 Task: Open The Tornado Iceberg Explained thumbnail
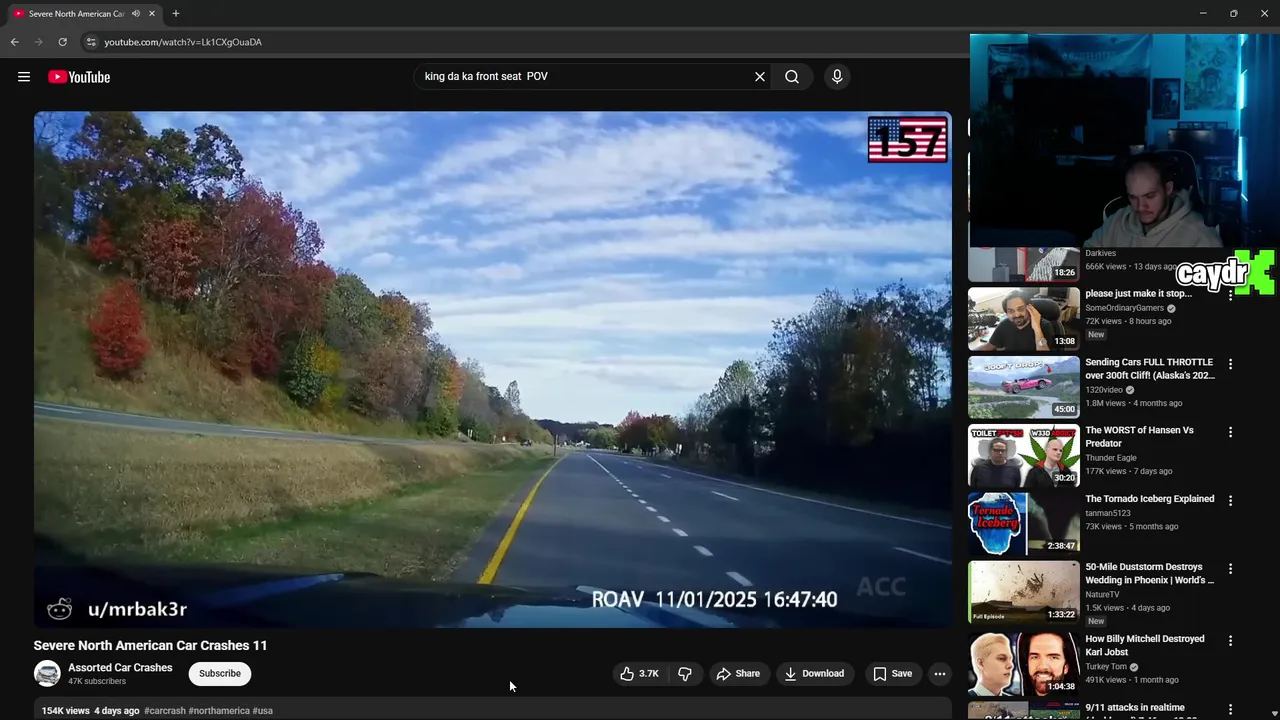[1024, 524]
